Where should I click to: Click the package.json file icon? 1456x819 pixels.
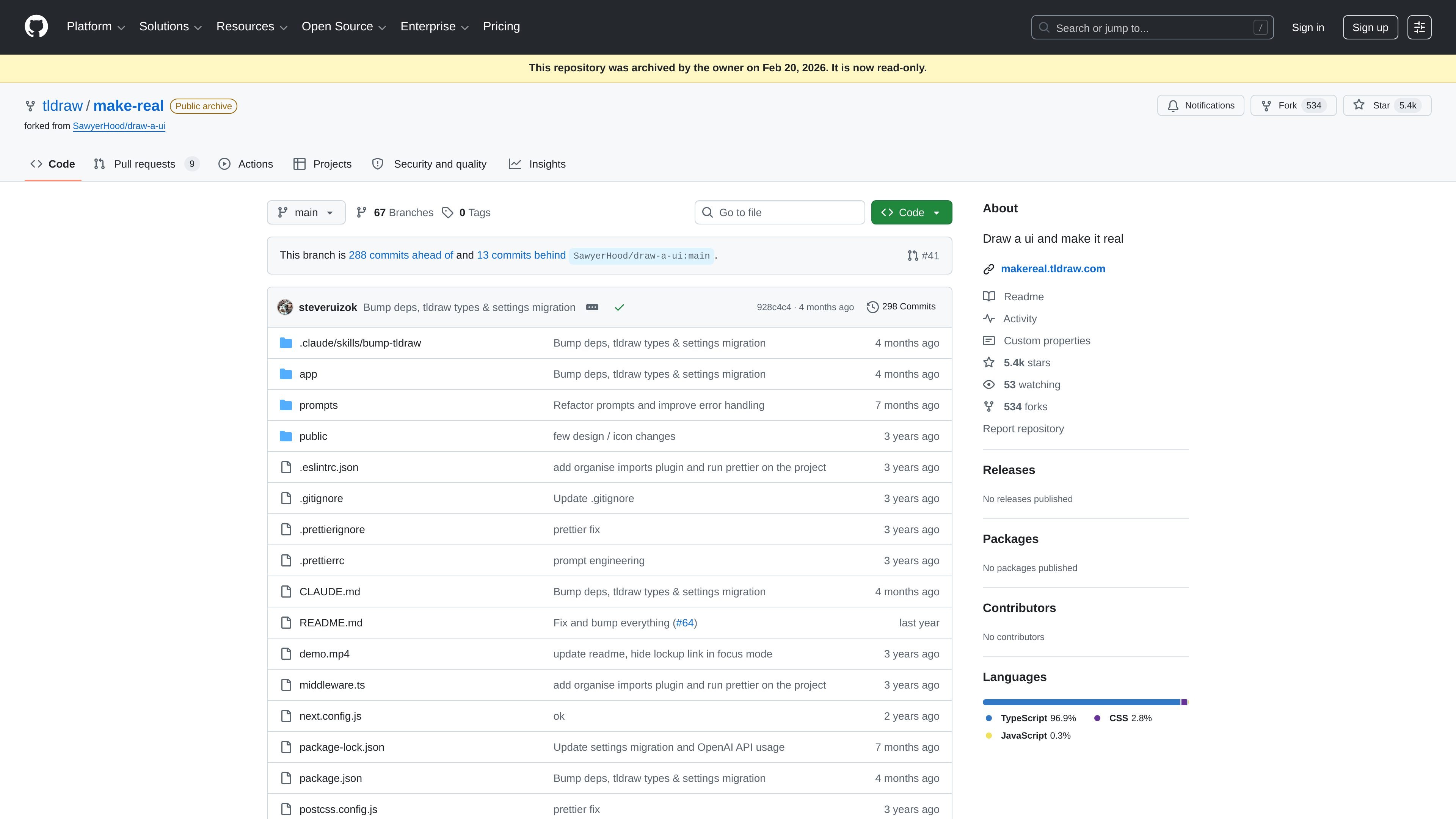point(286,778)
